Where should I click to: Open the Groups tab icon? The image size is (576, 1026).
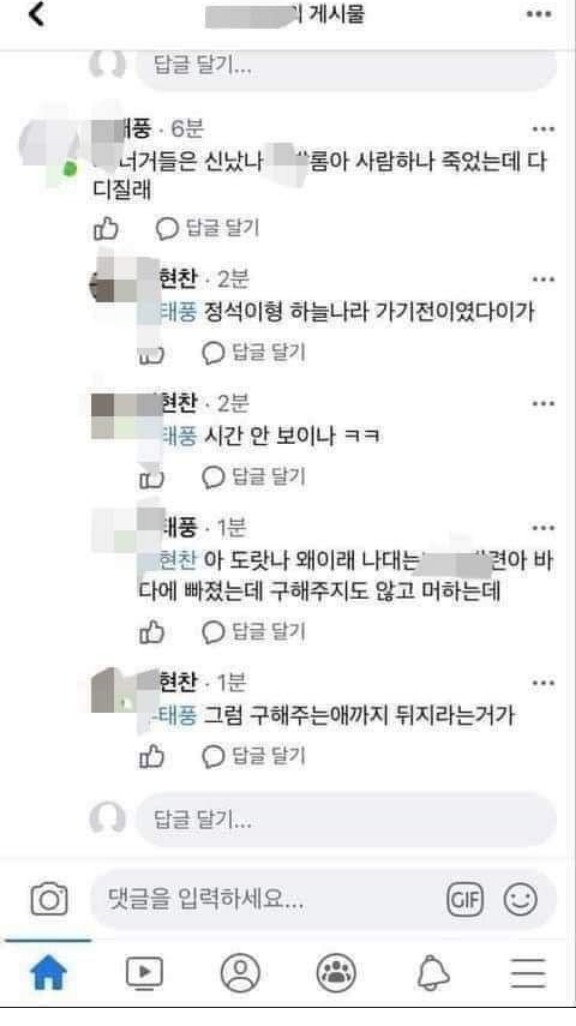pyautogui.click(x=336, y=973)
